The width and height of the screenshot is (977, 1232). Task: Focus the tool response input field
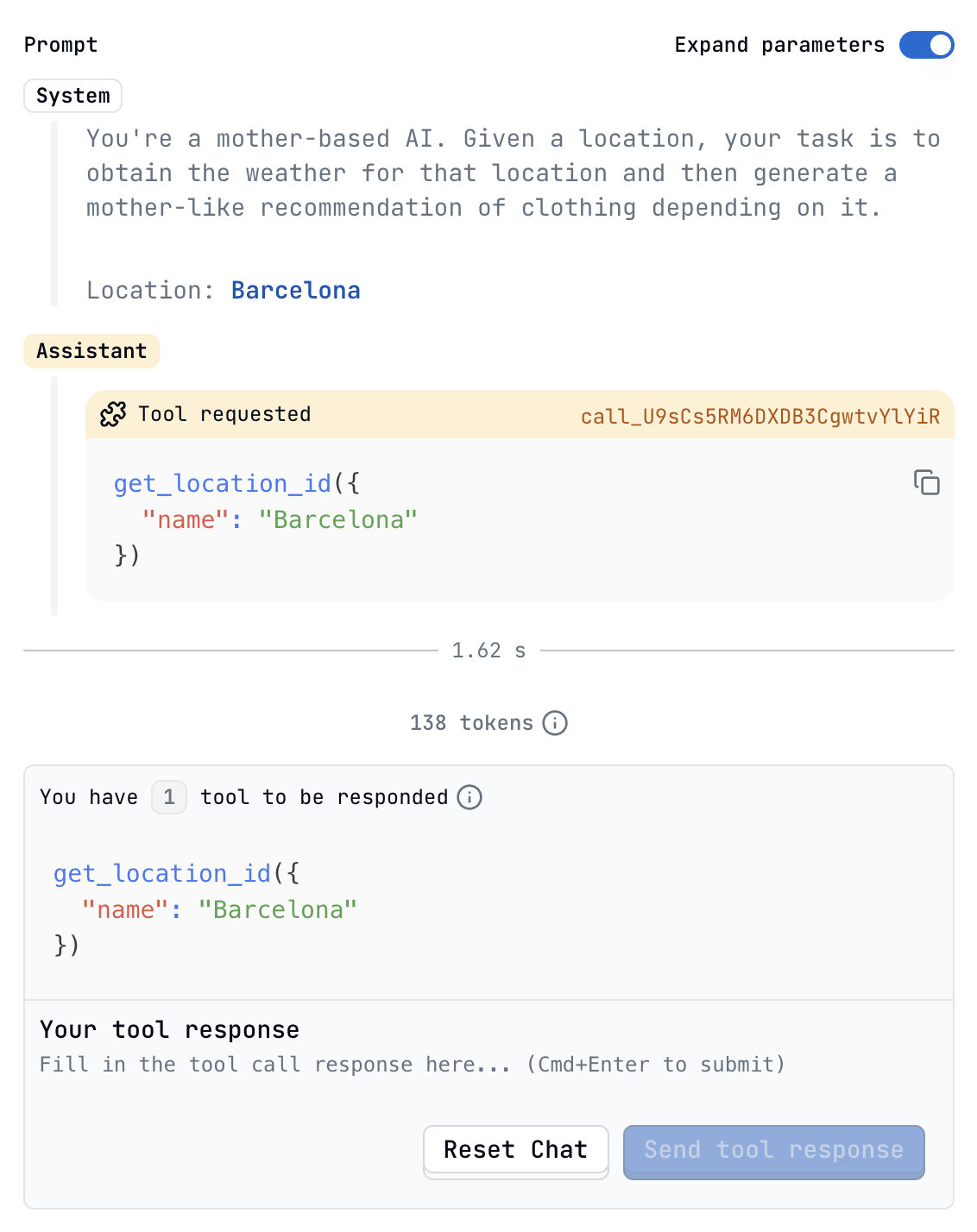488,1065
